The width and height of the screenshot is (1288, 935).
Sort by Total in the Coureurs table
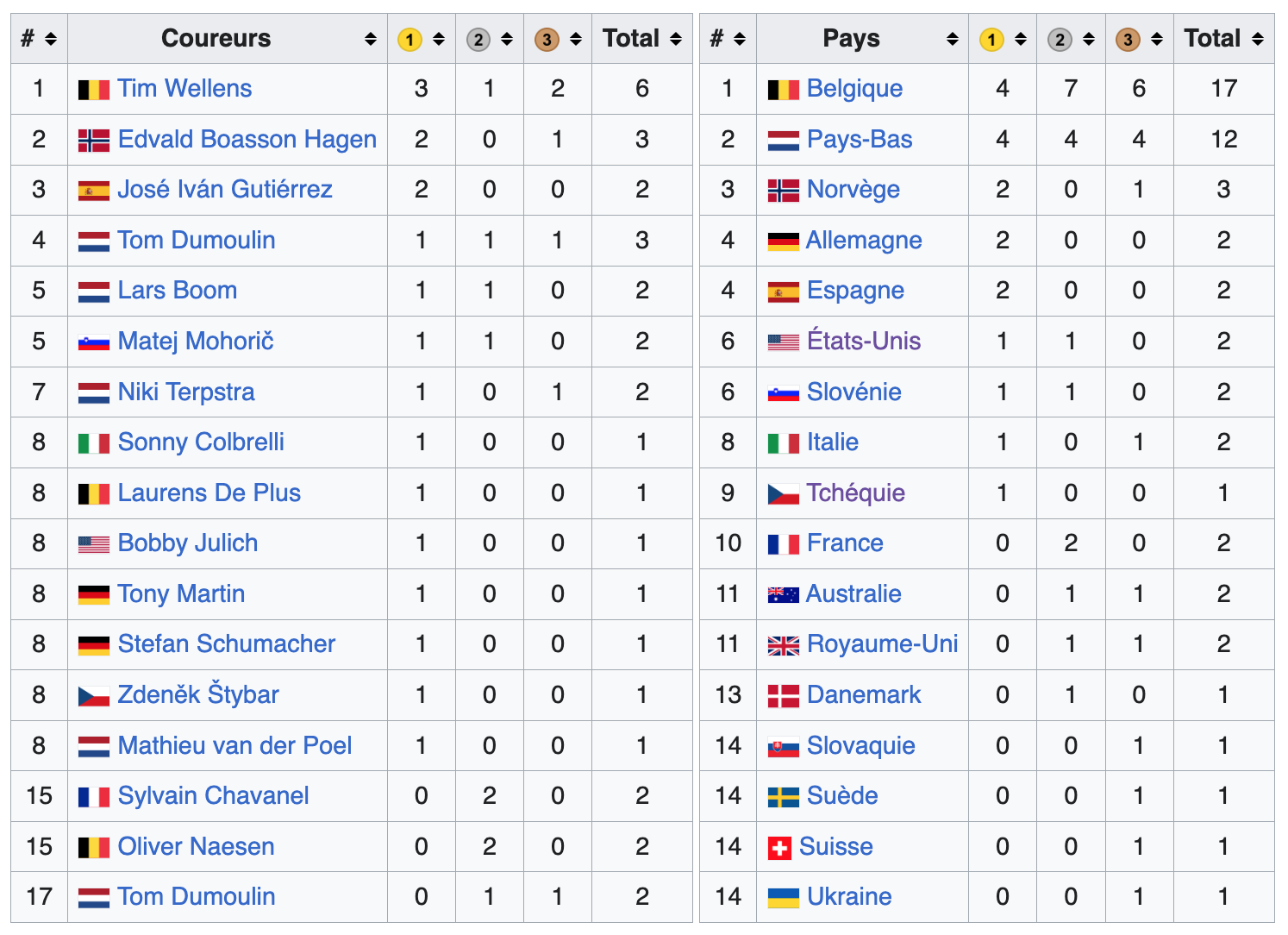(x=676, y=39)
